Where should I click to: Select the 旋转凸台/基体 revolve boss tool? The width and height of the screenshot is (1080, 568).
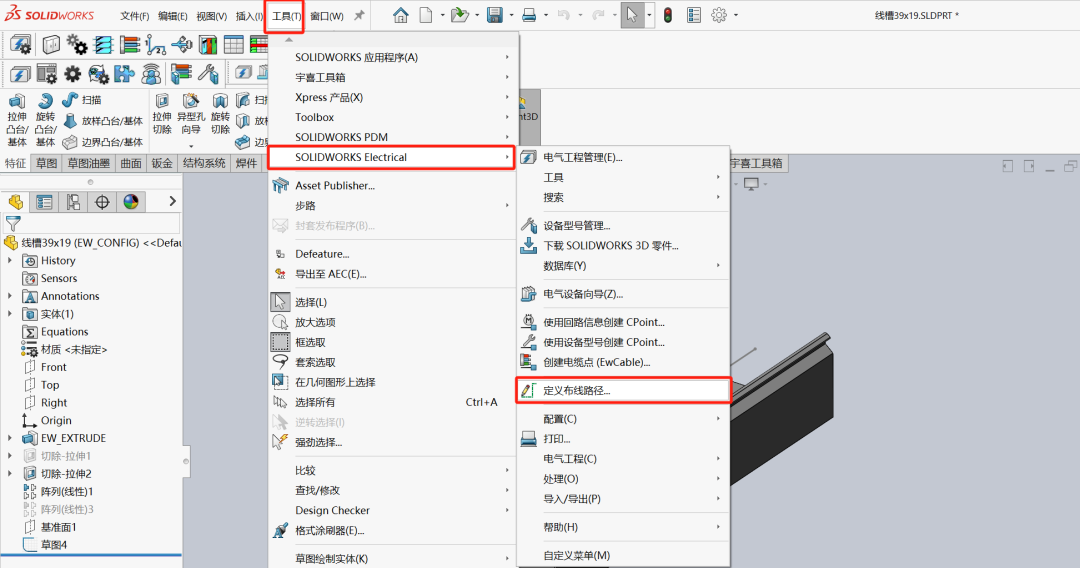pos(45,120)
